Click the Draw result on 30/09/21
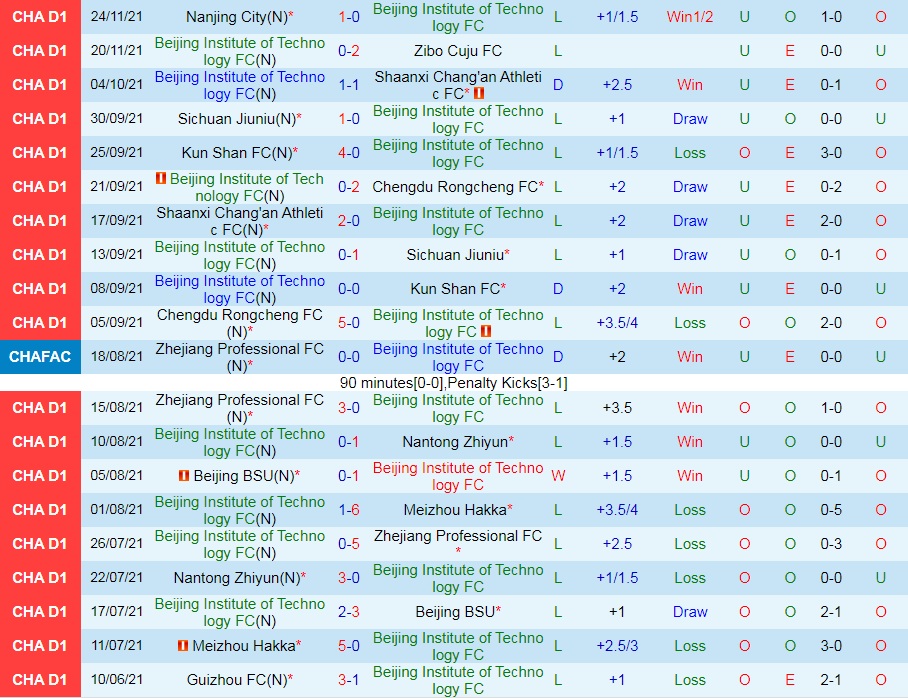The width and height of the screenshot is (908, 698). click(690, 119)
